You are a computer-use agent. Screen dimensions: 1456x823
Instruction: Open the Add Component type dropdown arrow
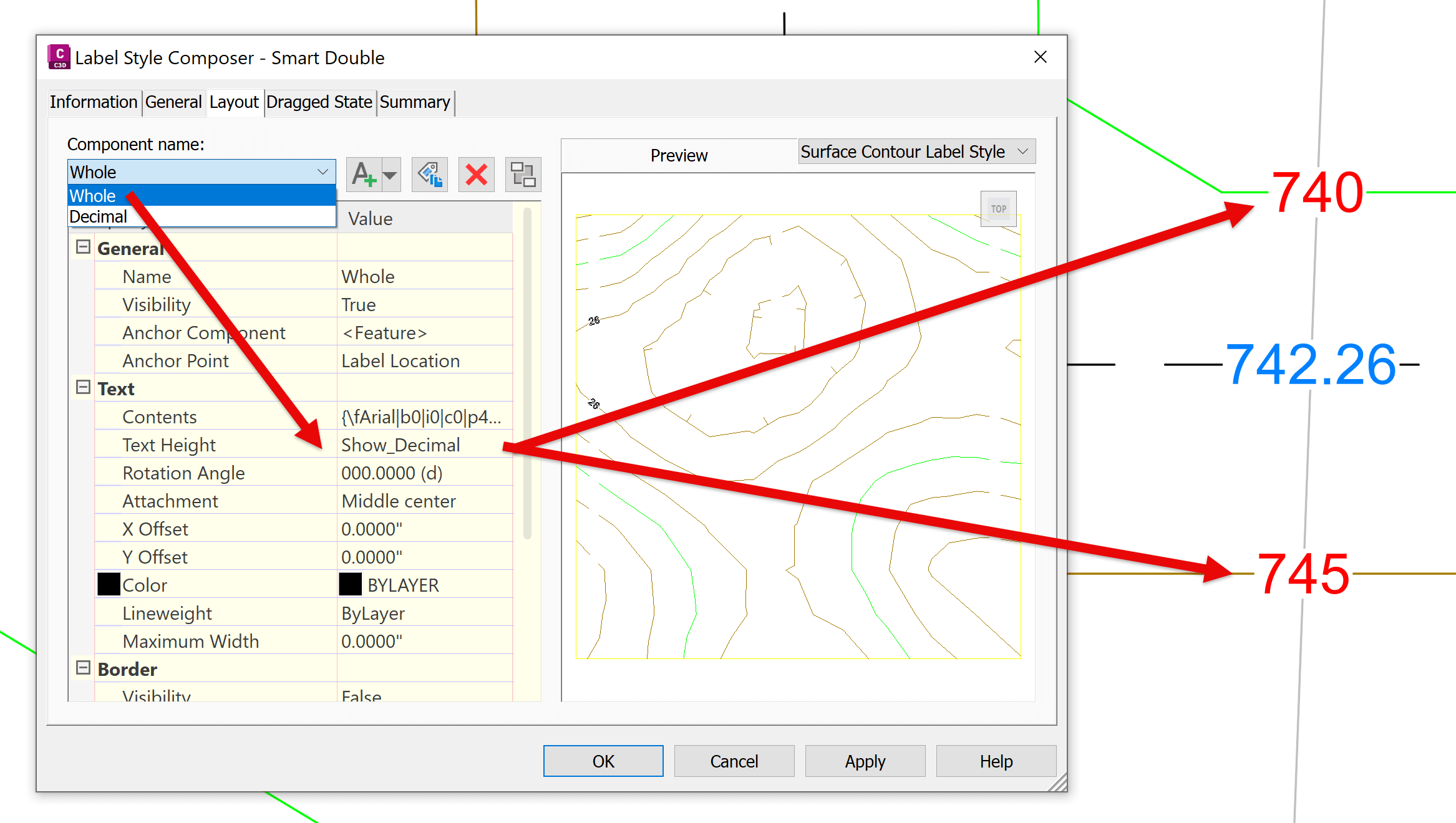click(391, 175)
